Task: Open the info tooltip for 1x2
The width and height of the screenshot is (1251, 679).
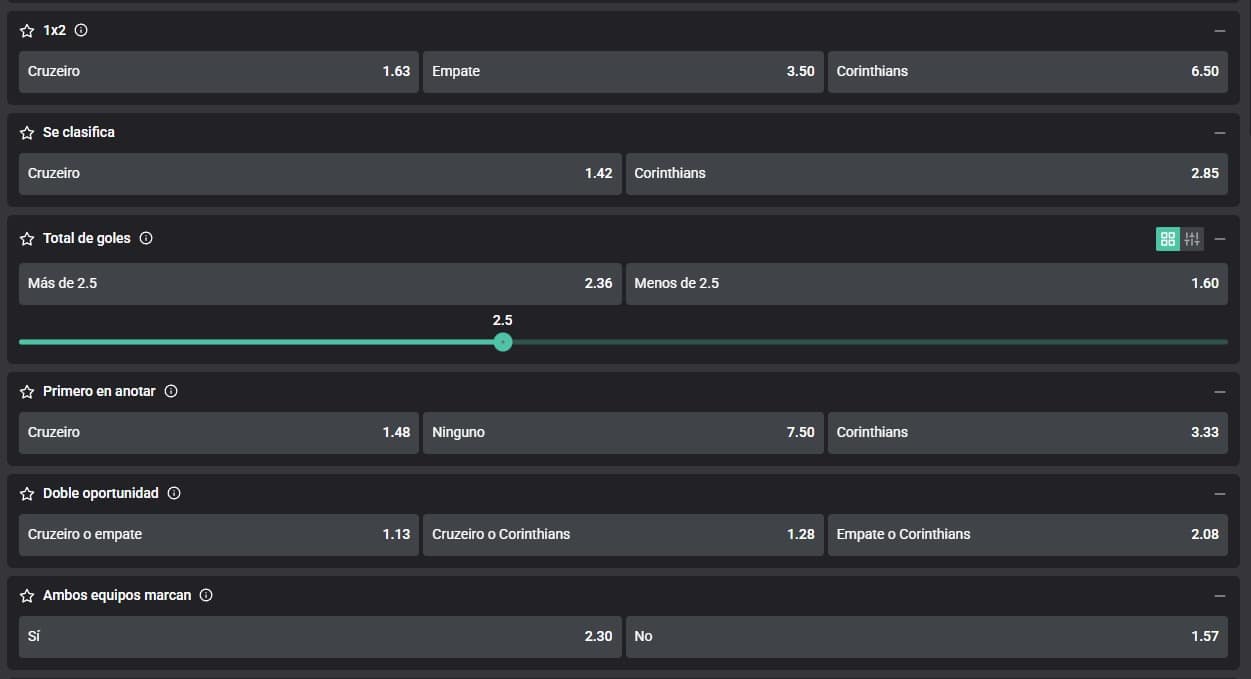Action: point(81,30)
